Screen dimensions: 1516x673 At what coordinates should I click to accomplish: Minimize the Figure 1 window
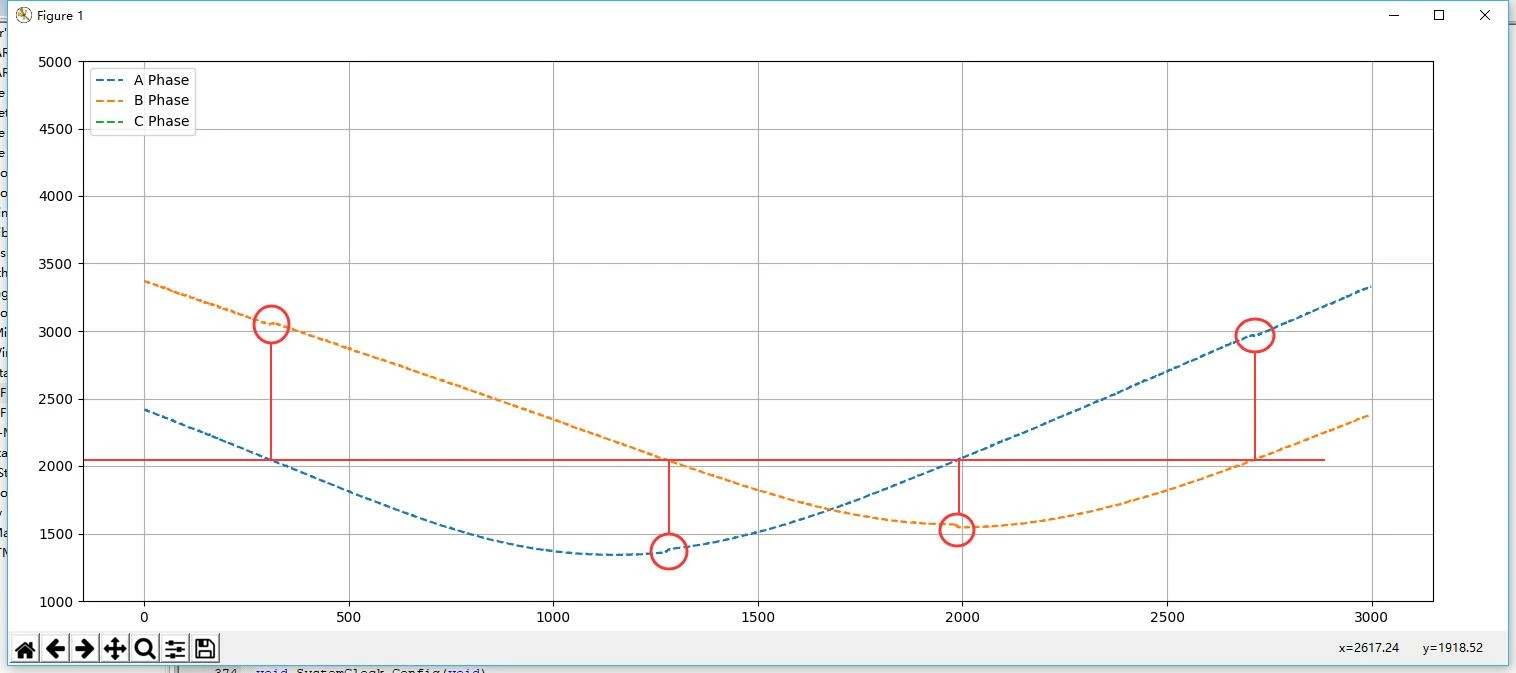click(1393, 15)
